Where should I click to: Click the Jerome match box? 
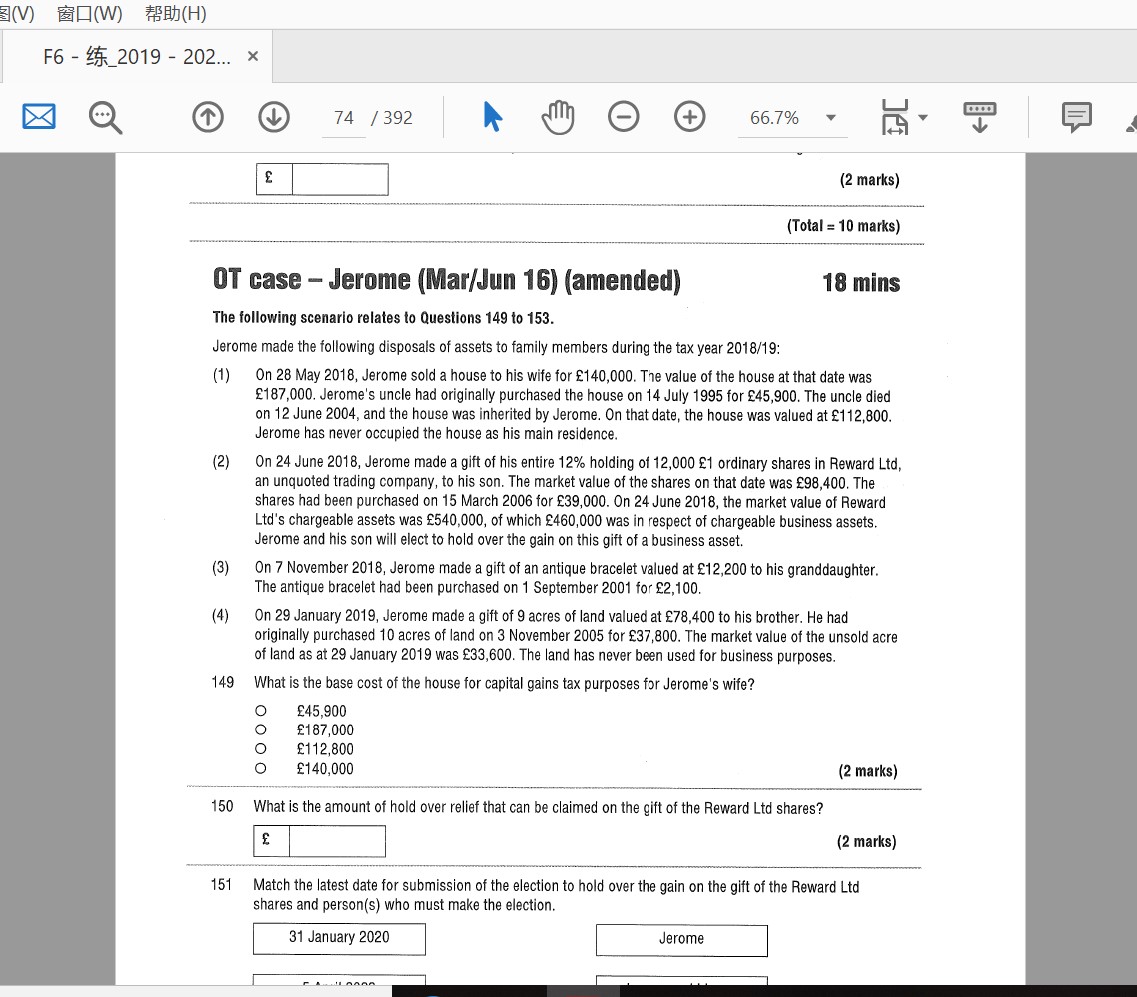[682, 940]
